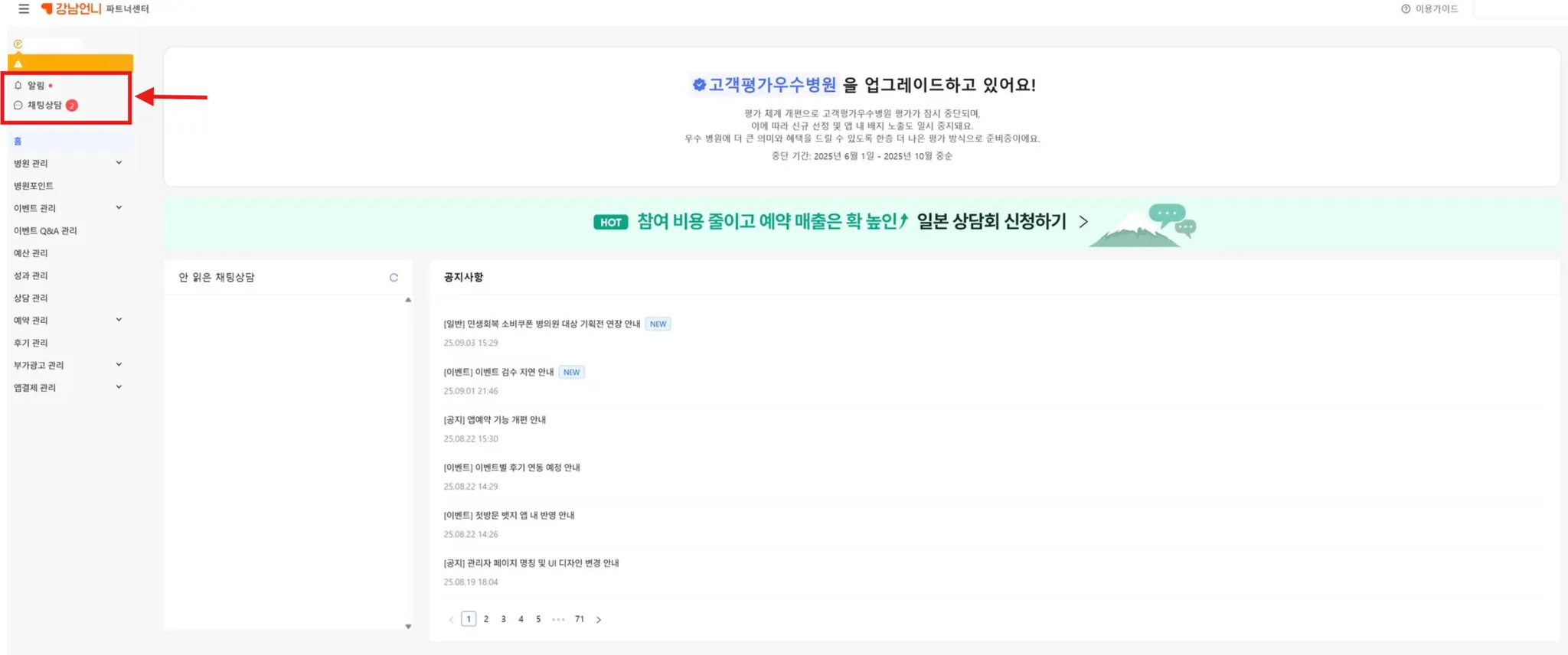The height and width of the screenshot is (655, 1568).
Task: Click the point P coin icon
Action: point(18,44)
